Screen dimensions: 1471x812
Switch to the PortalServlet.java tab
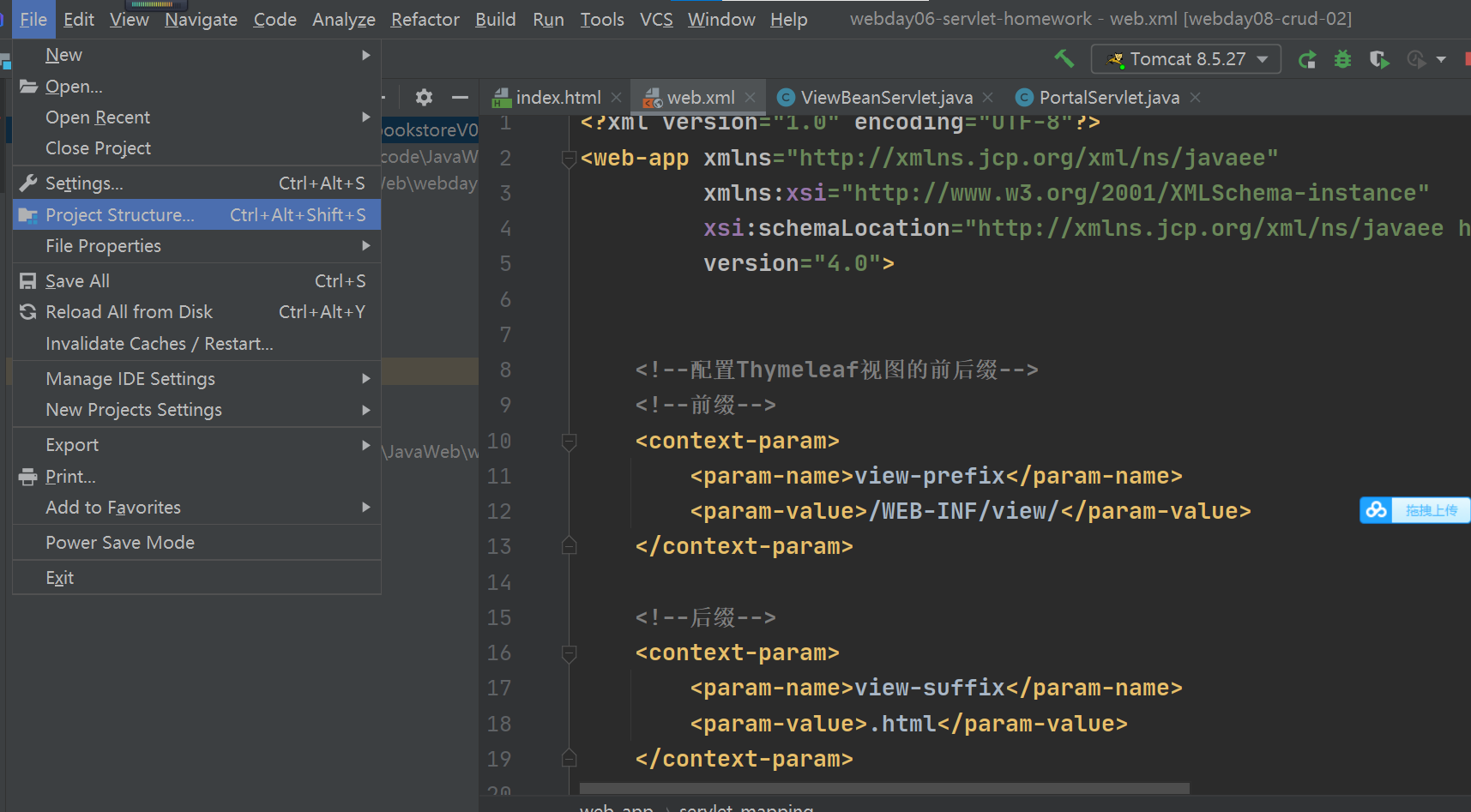pyautogui.click(x=1106, y=97)
